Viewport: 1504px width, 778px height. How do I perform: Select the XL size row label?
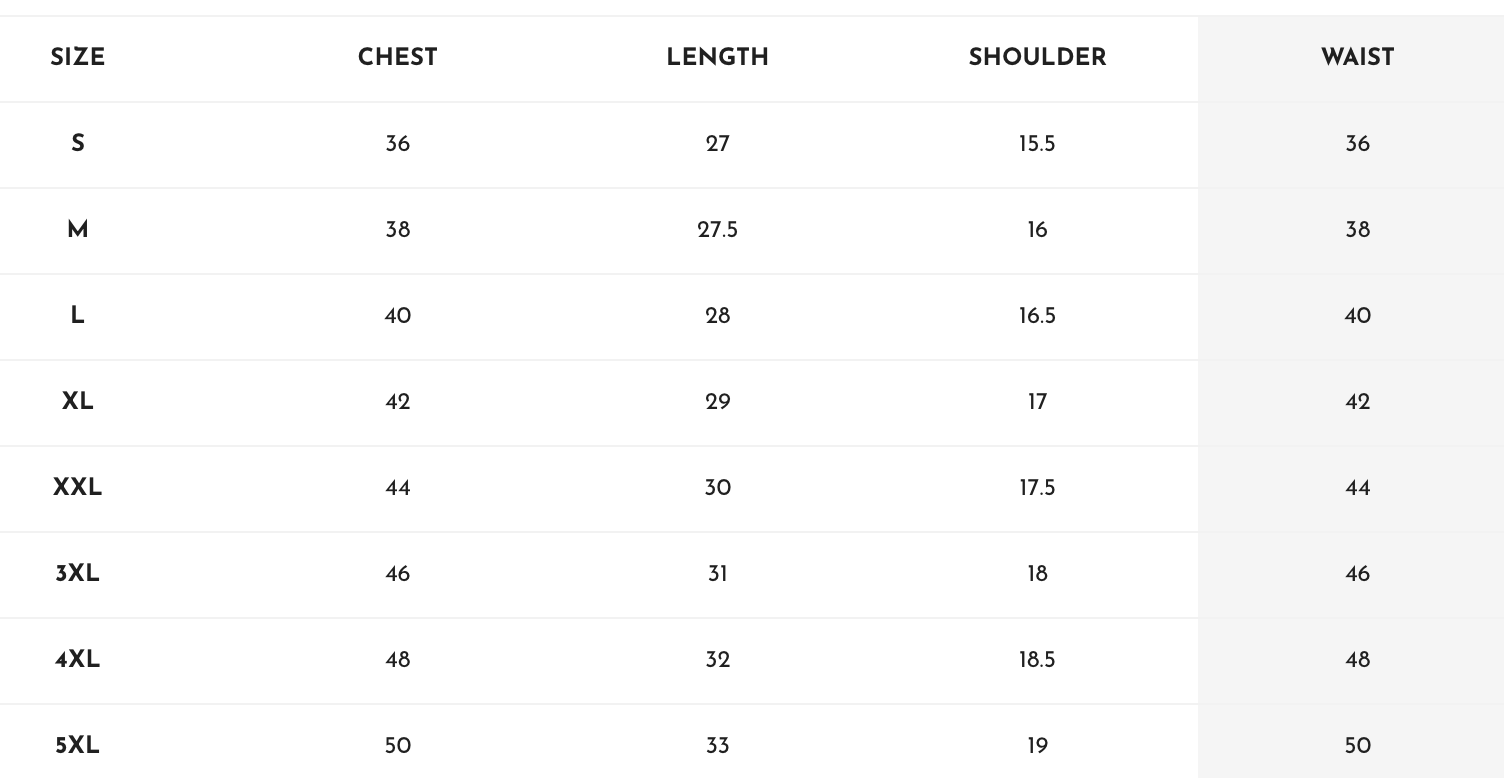(x=78, y=402)
